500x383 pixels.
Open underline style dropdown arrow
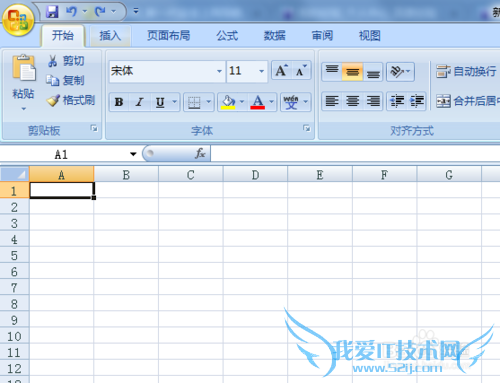click(x=174, y=101)
